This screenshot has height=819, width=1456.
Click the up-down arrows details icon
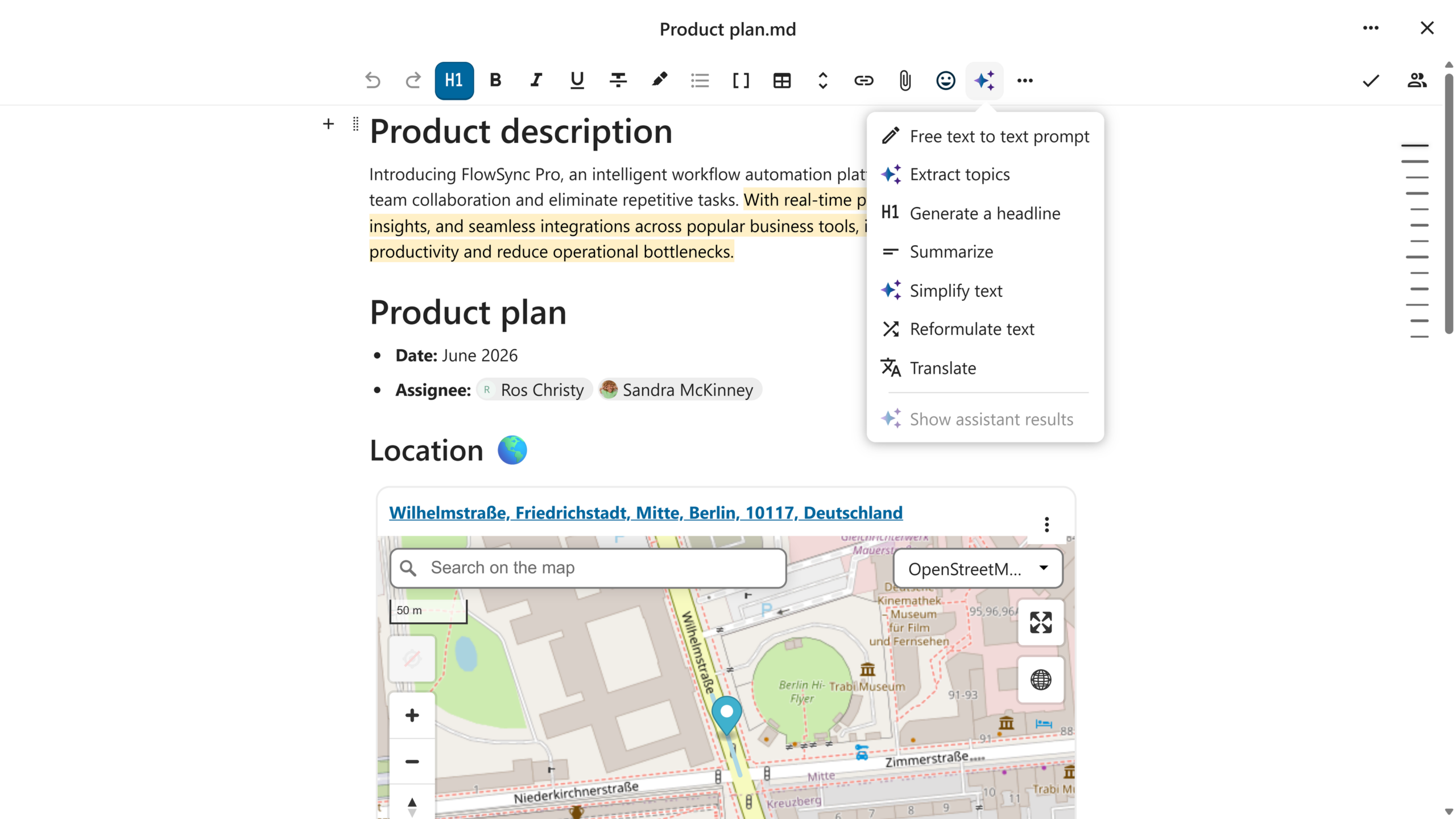pos(822,80)
